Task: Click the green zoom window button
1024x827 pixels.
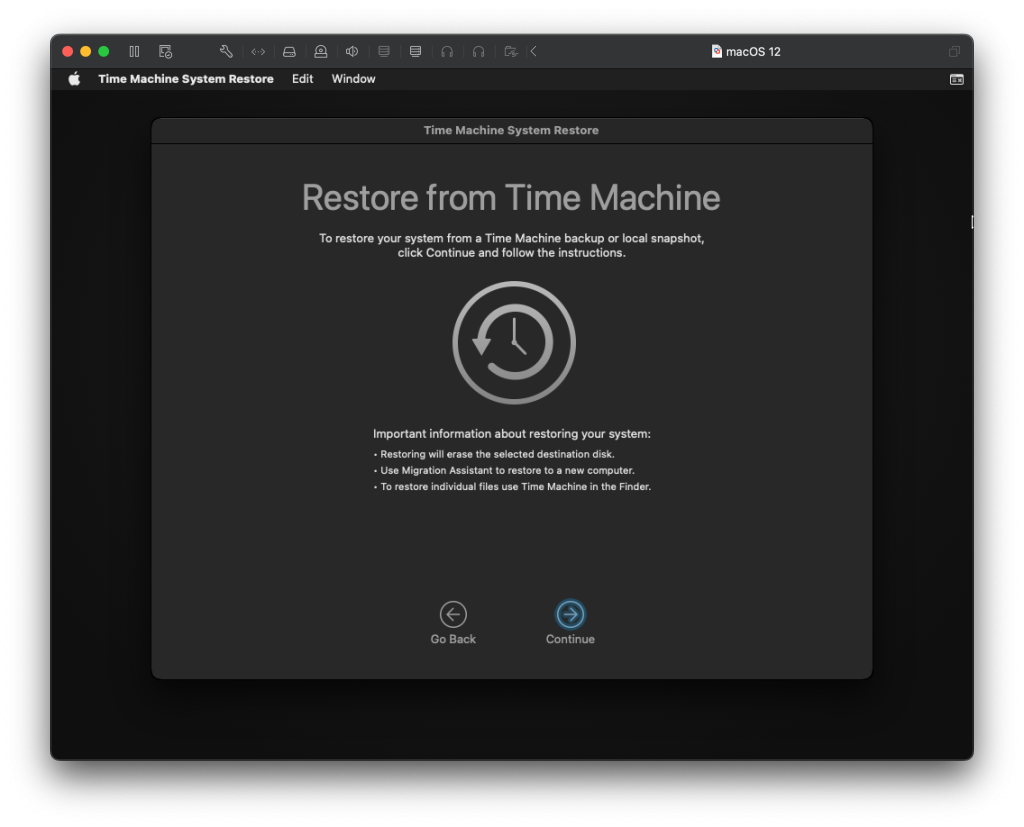Action: 103,51
